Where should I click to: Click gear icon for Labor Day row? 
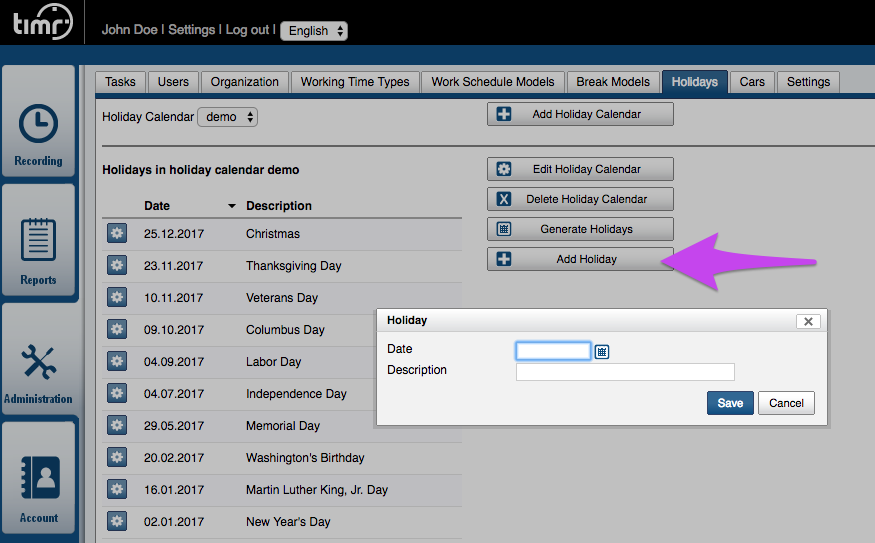point(117,362)
